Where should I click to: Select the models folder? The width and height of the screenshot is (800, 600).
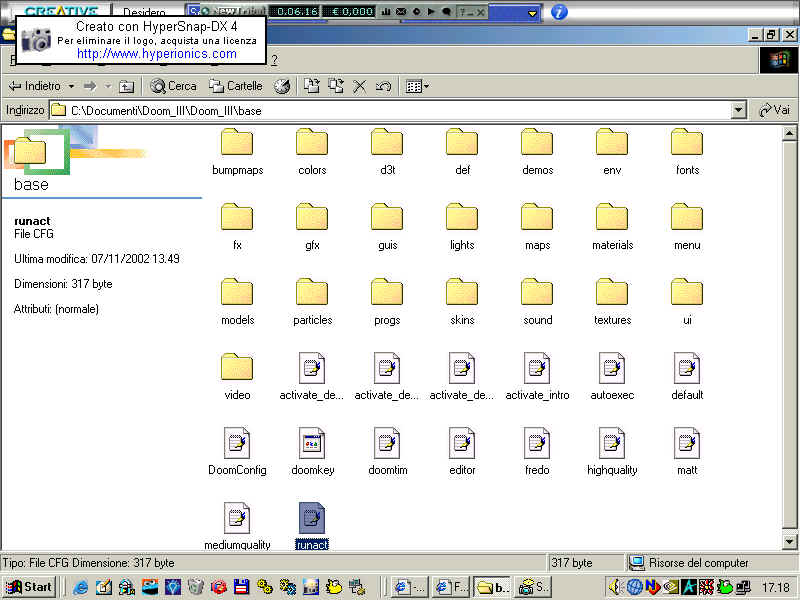(x=237, y=302)
